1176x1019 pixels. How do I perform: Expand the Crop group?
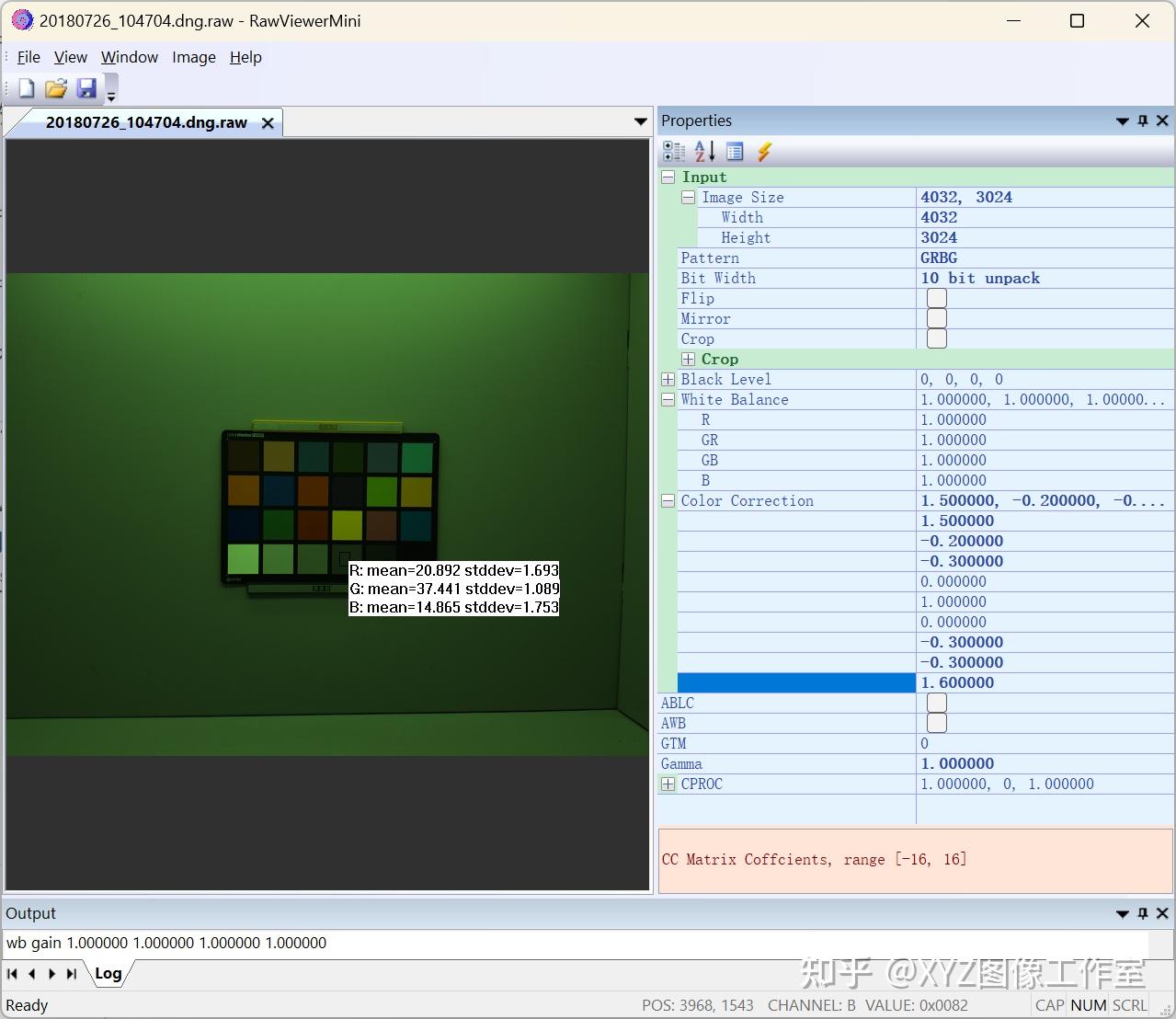[688, 359]
